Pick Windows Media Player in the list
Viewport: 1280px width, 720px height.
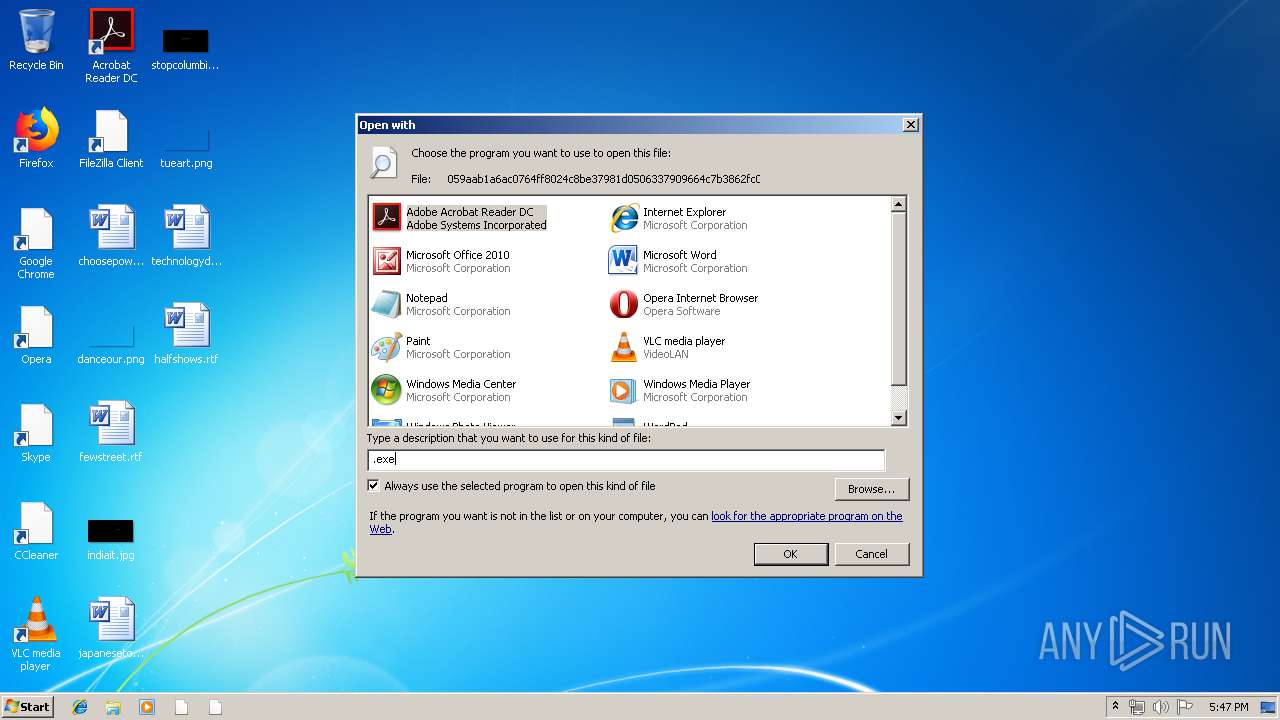click(x=680, y=390)
